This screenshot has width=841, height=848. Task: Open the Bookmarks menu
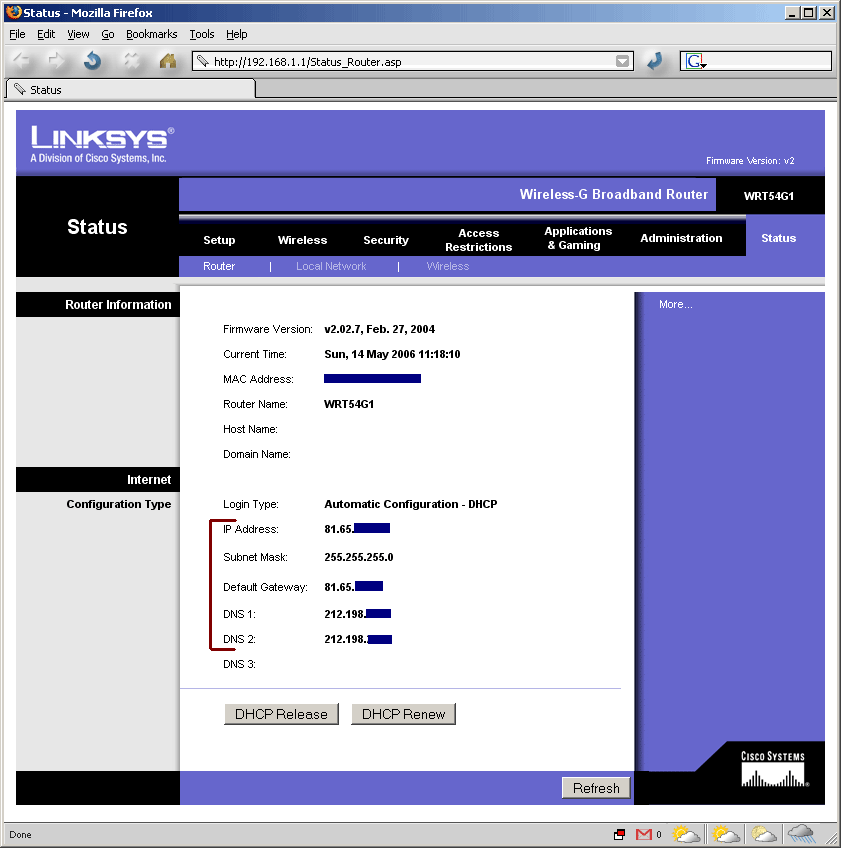[151, 34]
